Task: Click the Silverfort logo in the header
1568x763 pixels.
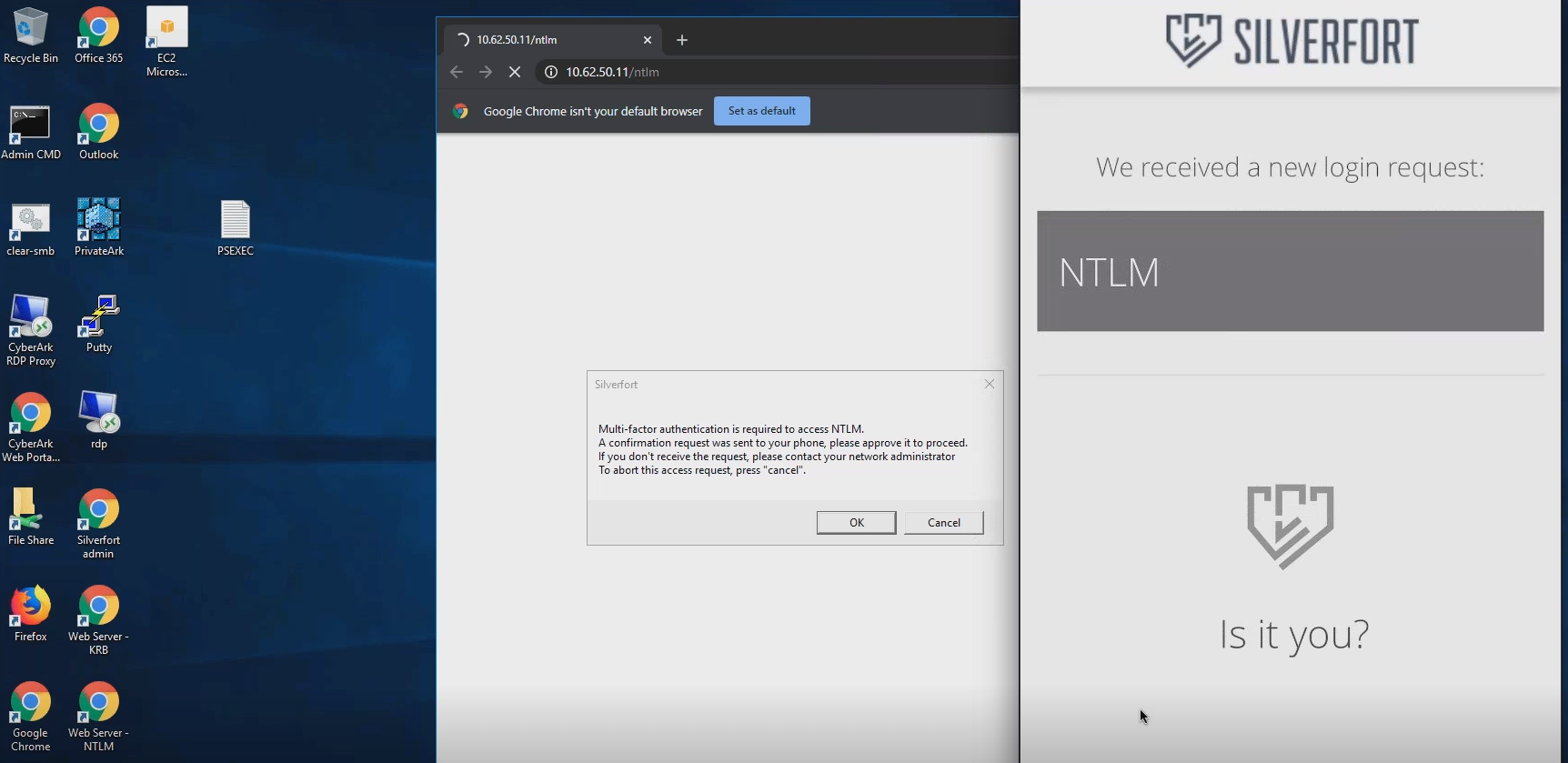Action: point(1292,41)
